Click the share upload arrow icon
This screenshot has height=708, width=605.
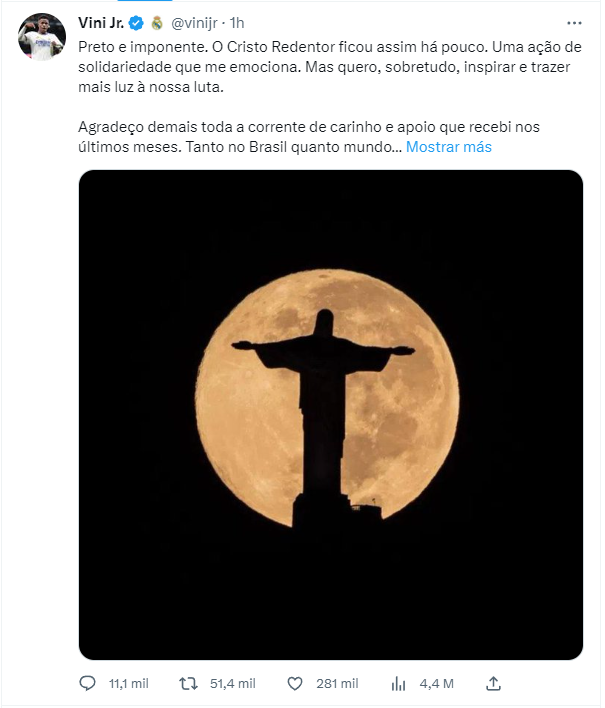pos(493,684)
